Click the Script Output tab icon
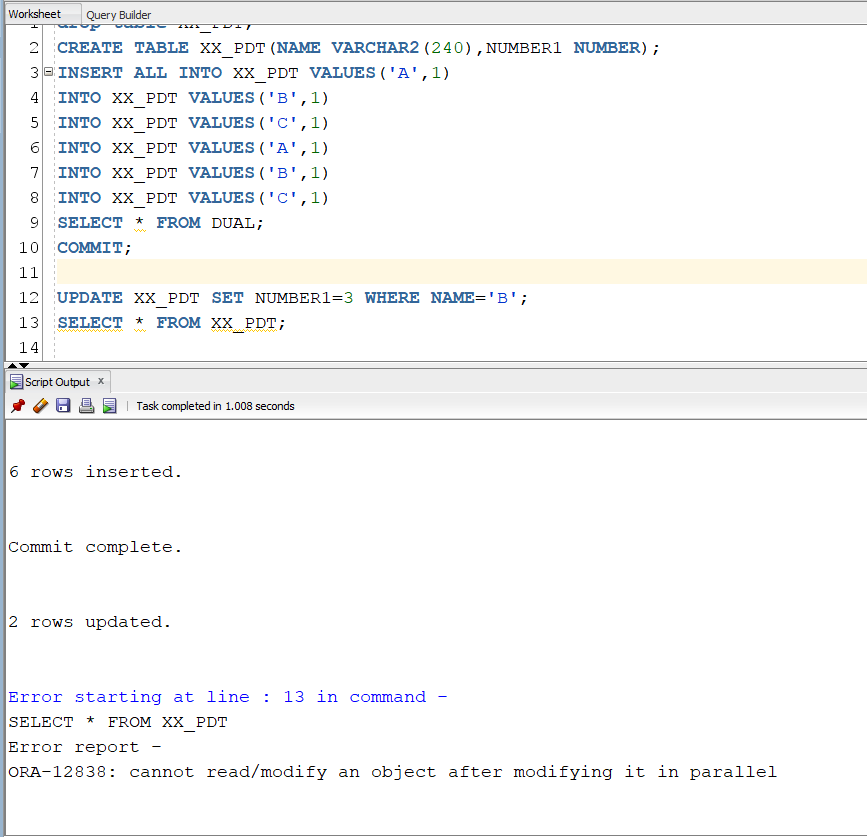The width and height of the screenshot is (867, 837). pyautogui.click(x=16, y=382)
